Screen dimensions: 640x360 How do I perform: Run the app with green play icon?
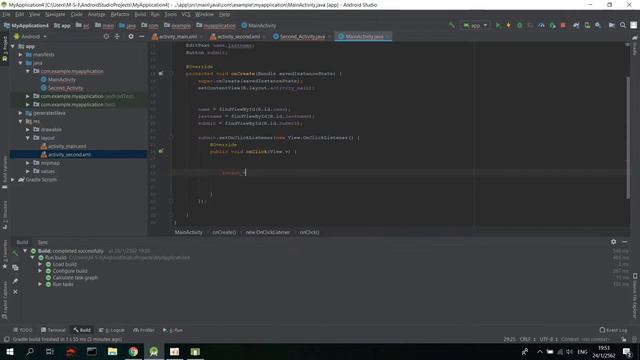[x=498, y=25]
